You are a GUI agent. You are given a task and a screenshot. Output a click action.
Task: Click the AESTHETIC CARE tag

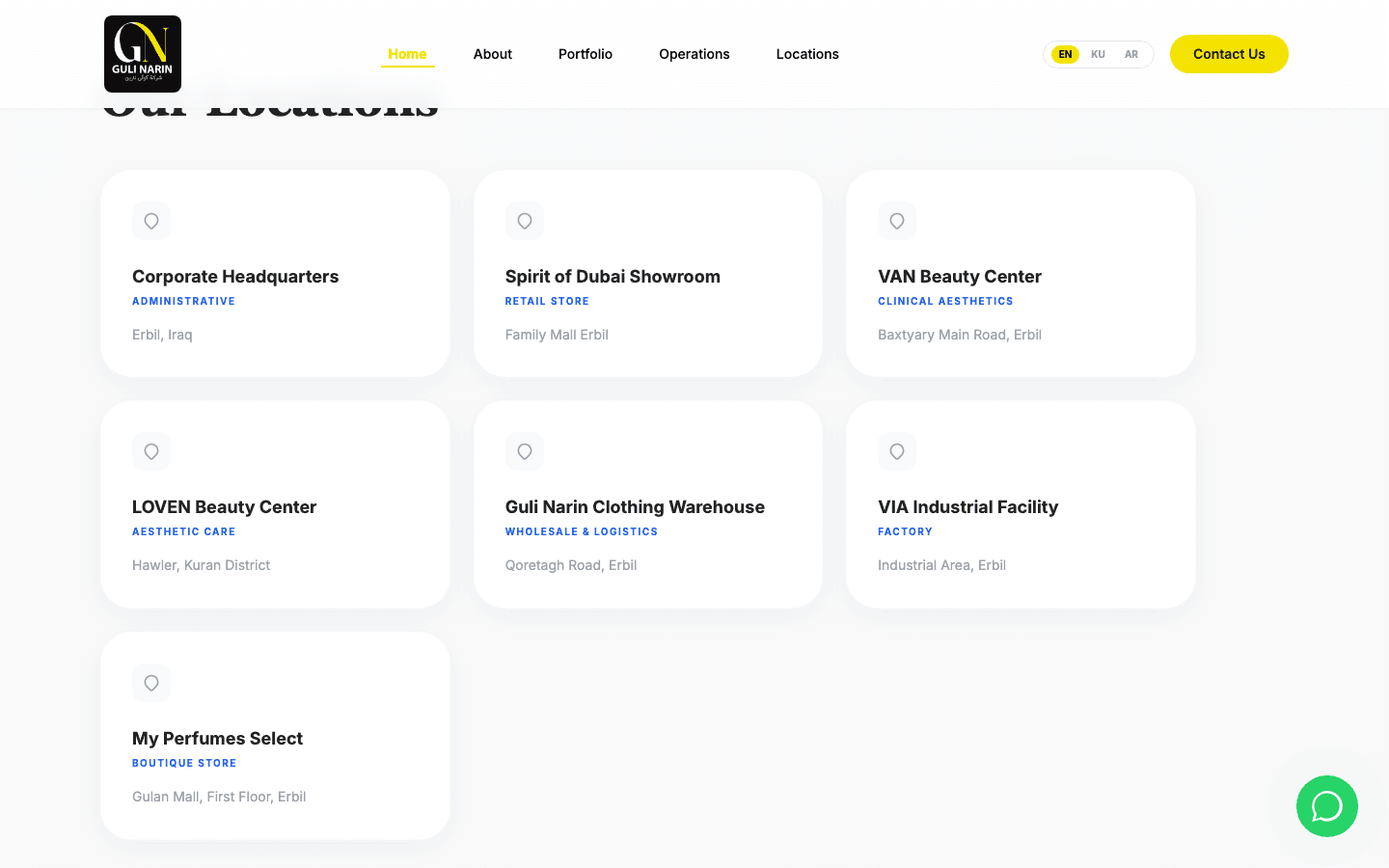[x=183, y=531]
